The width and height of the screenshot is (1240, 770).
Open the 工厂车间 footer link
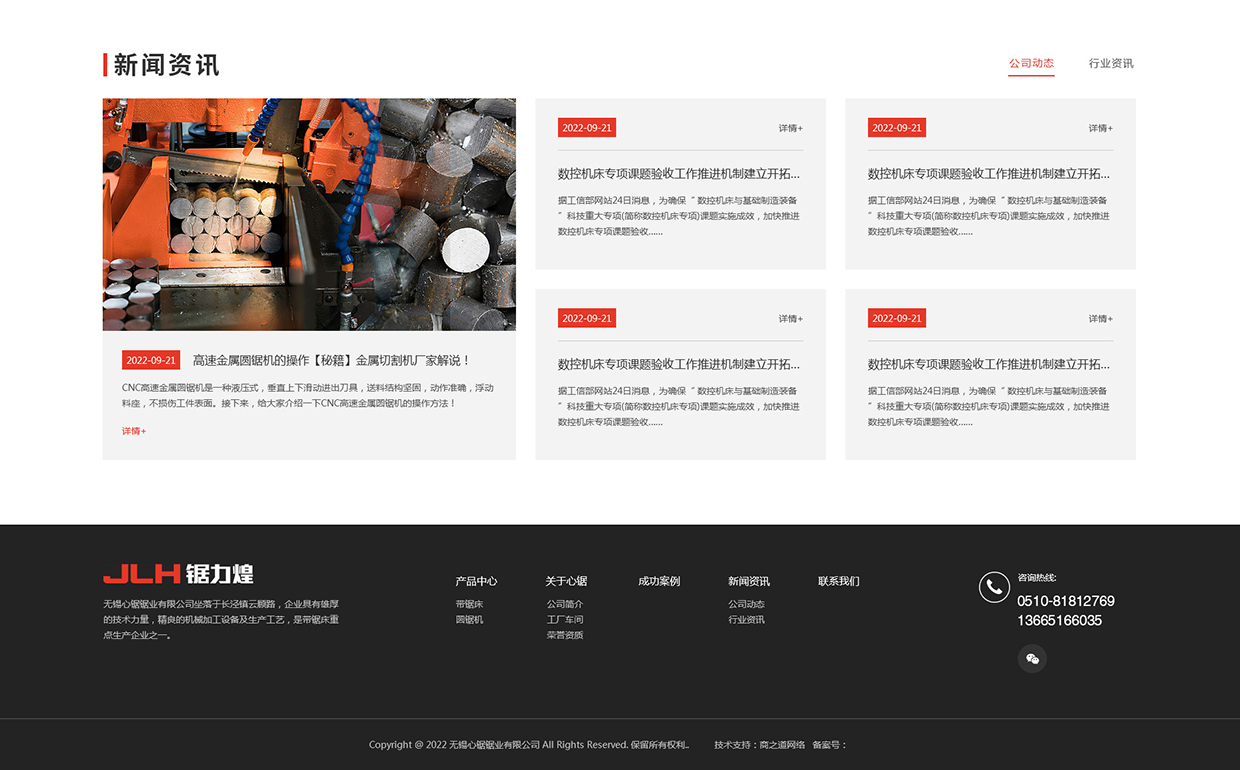tap(566, 620)
